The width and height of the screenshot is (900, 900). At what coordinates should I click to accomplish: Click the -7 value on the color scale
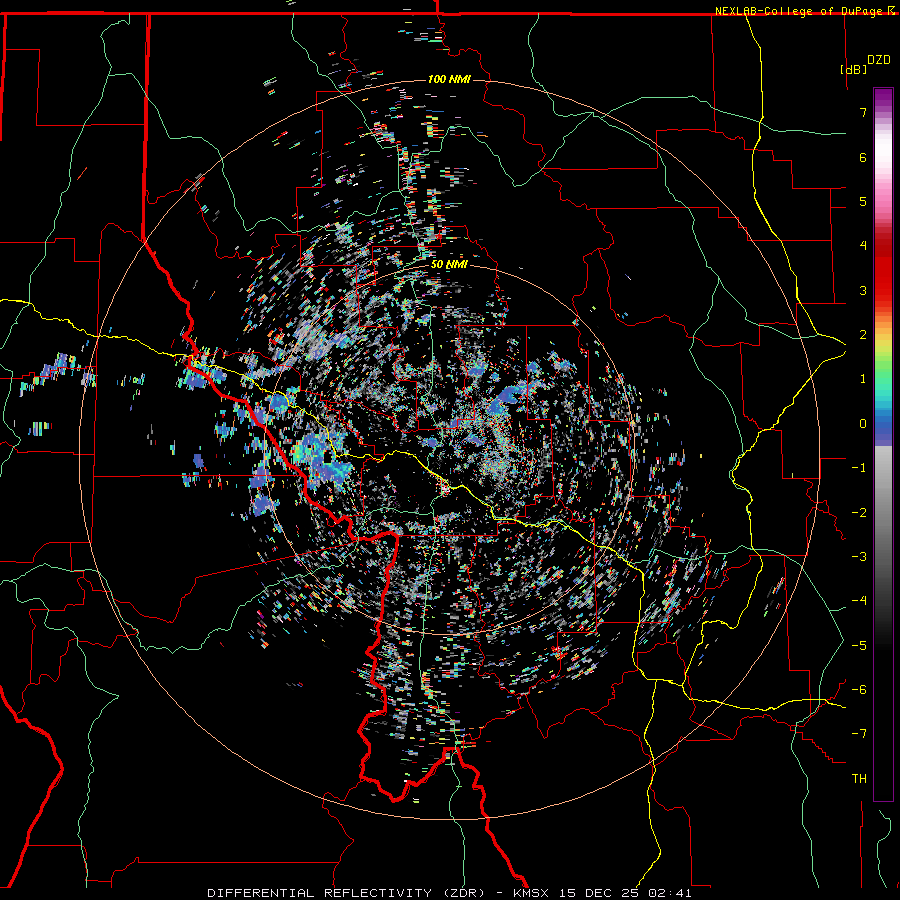859,734
